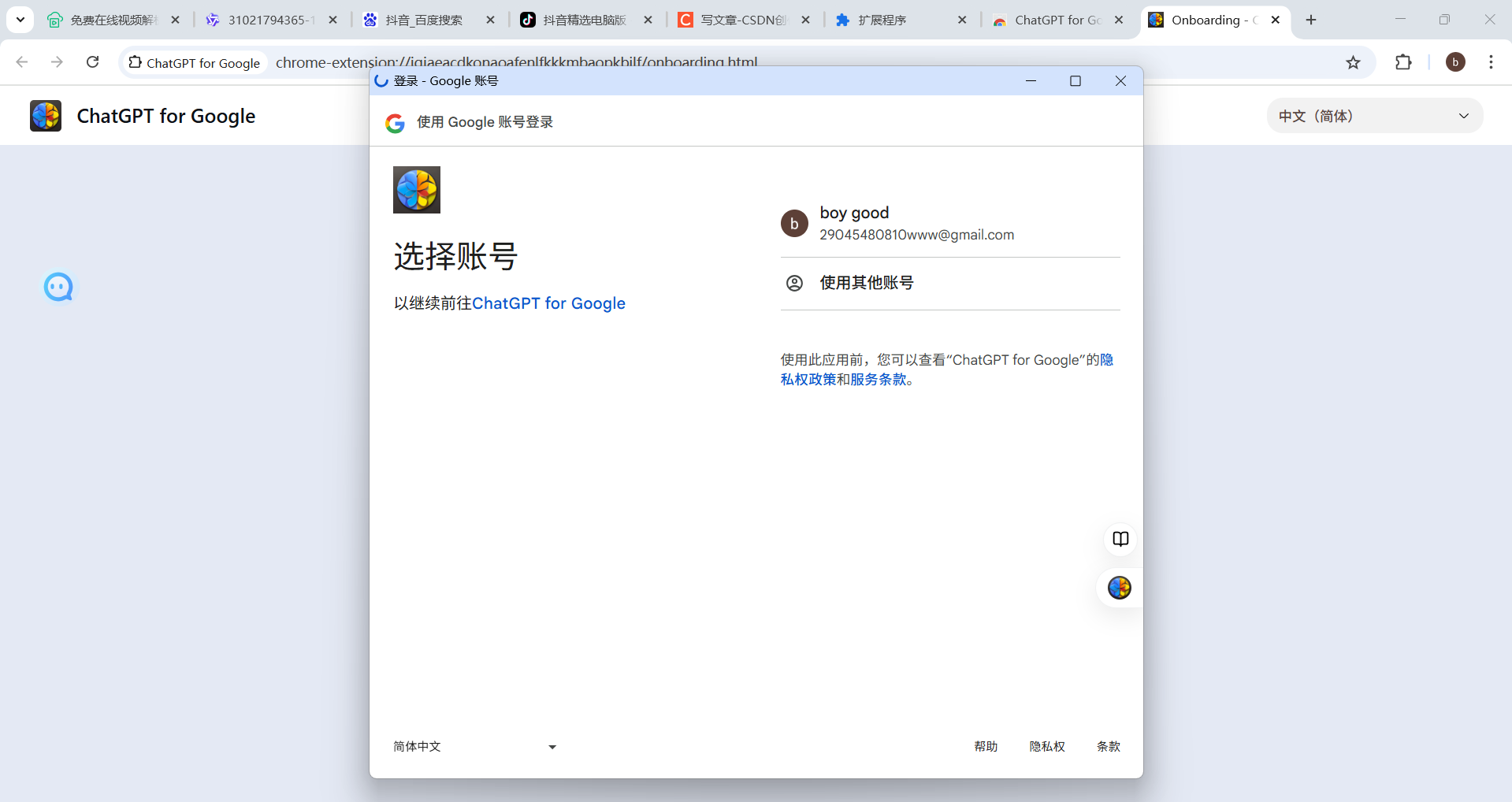Screen dimensions: 1512x802
Task: Maximize the Google sign-in popup window
Action: pos(1075,81)
